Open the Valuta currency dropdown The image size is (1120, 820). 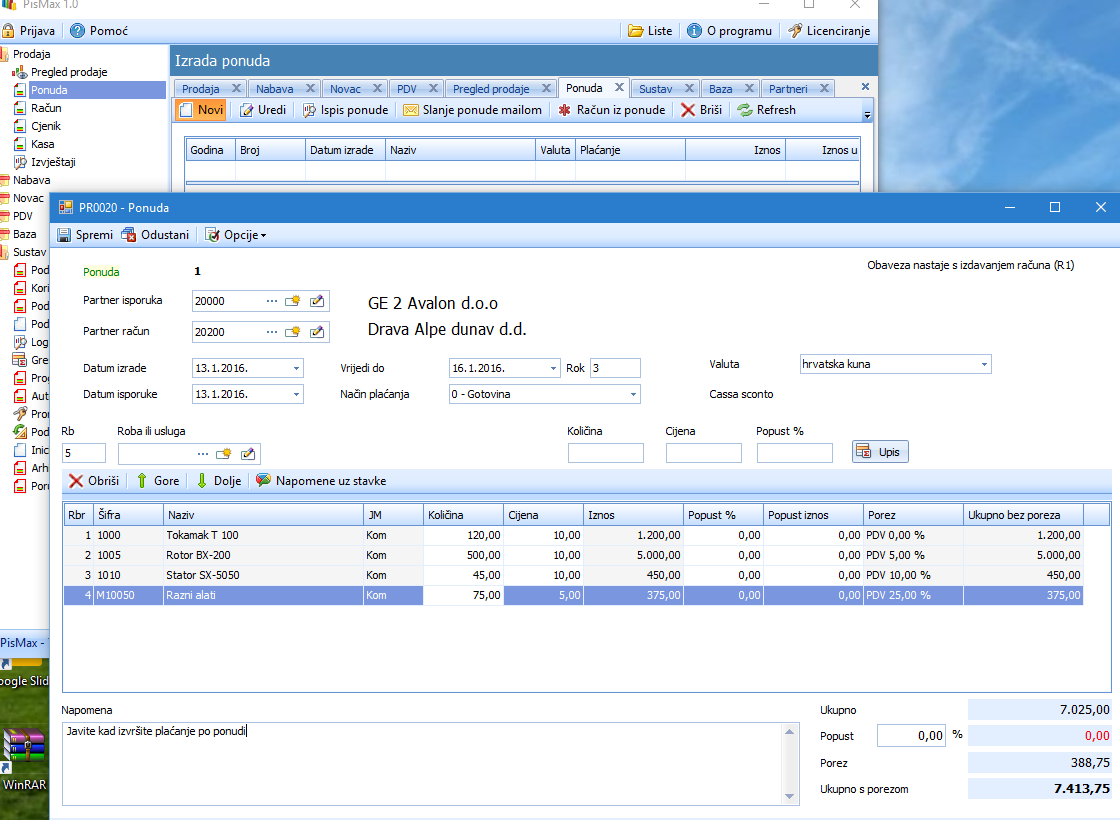[x=984, y=364]
